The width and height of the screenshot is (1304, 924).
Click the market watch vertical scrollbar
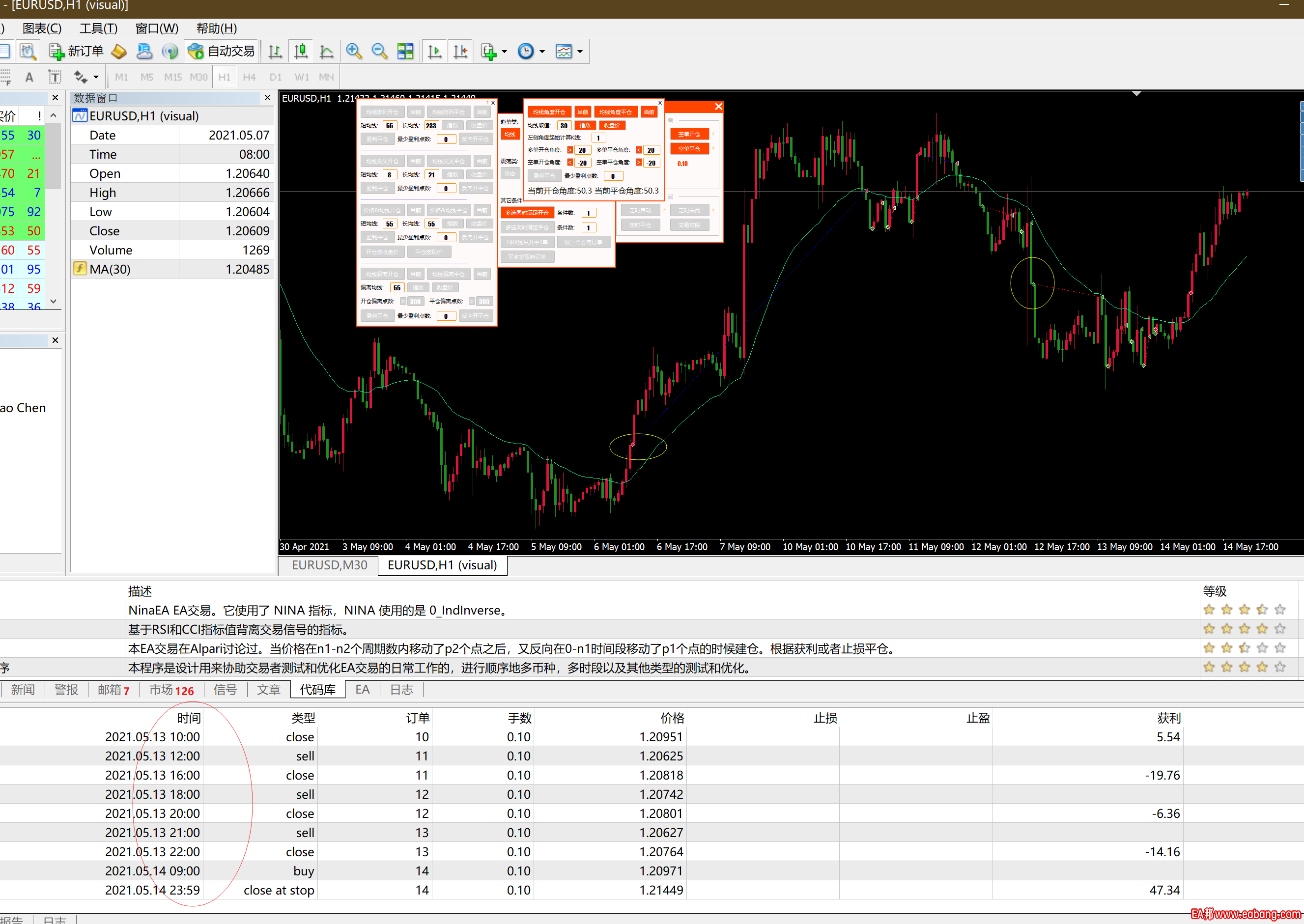pos(53,156)
